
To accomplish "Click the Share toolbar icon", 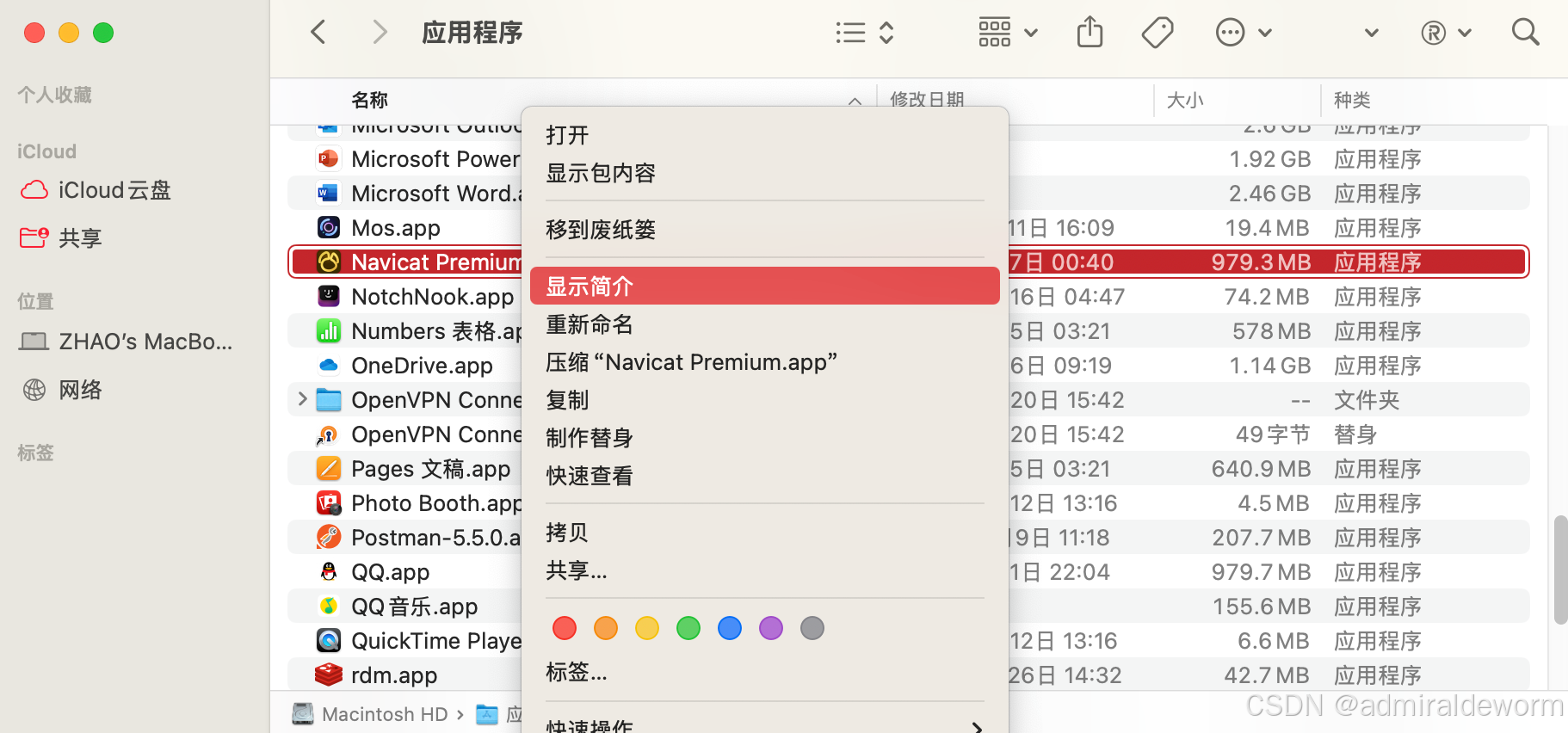I will tap(1090, 33).
